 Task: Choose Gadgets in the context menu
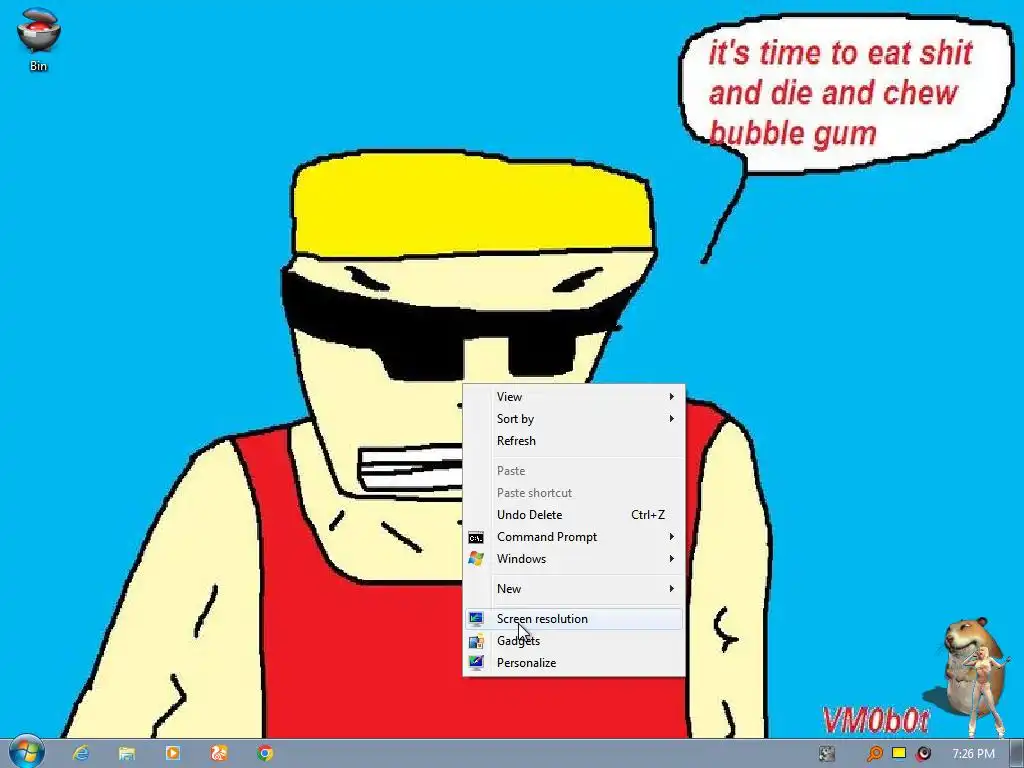574,641
